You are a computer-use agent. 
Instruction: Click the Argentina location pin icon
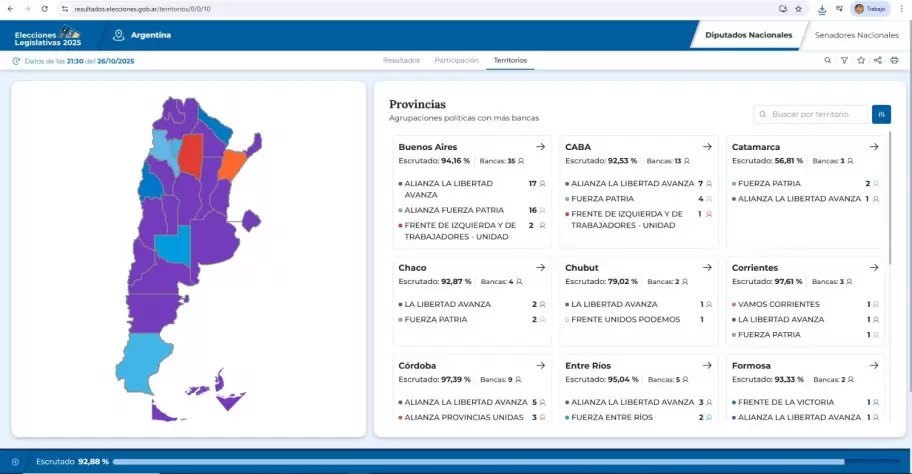pos(119,35)
